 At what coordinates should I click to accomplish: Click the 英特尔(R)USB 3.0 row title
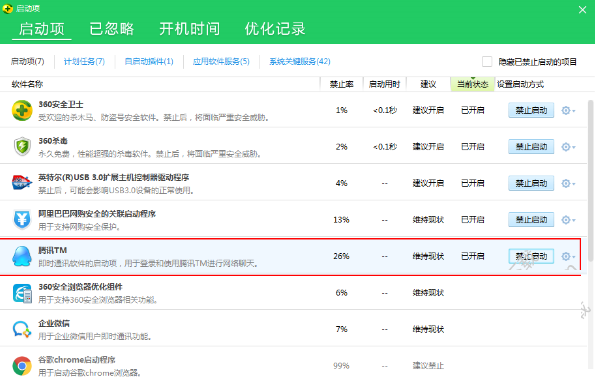pos(114,177)
